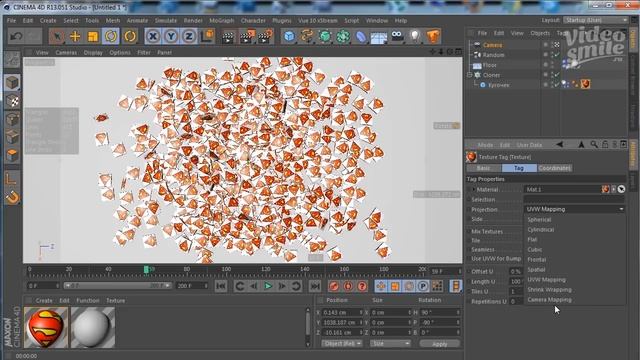Click the Play forward button

268,286
